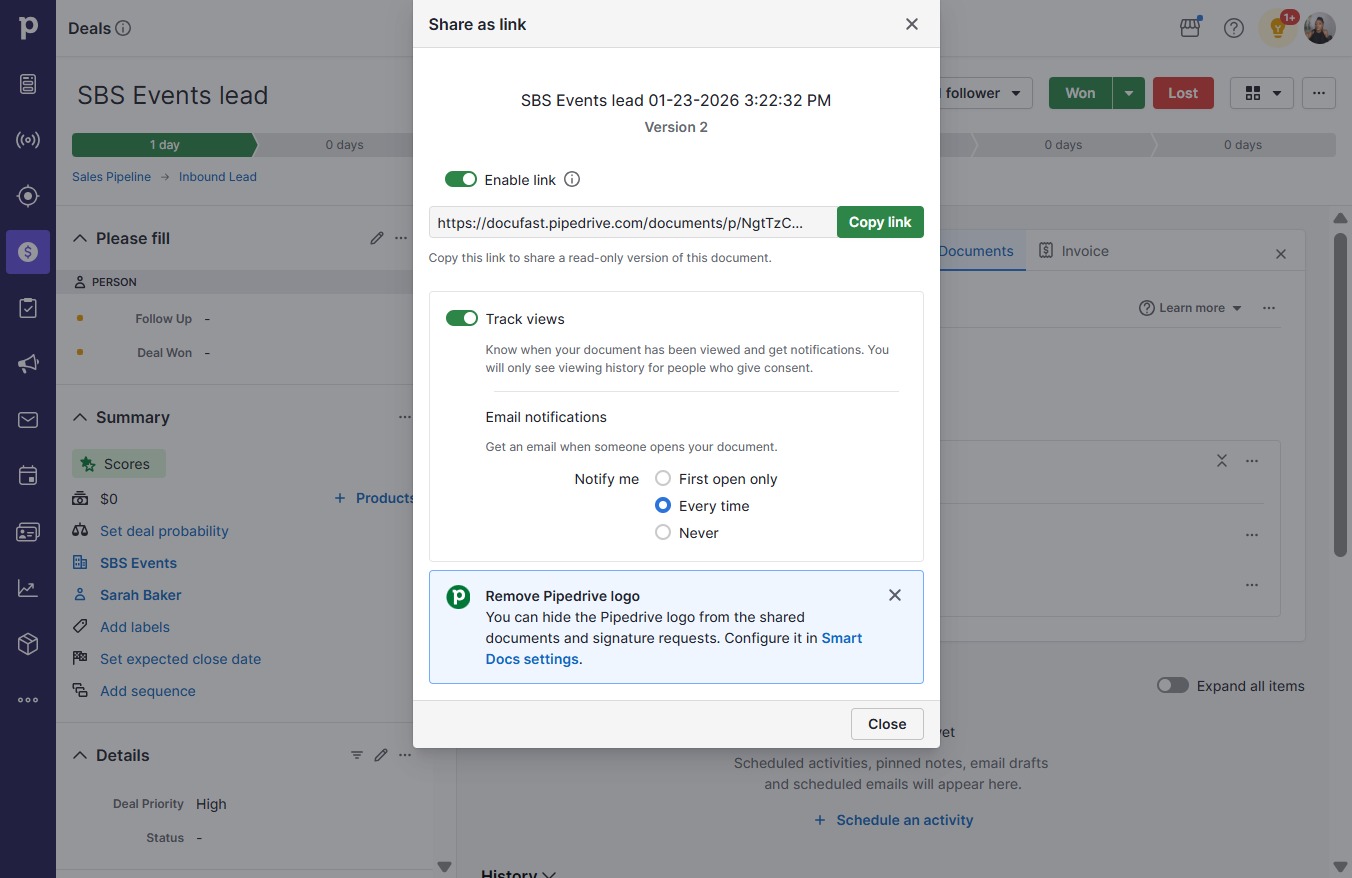This screenshot has width=1352, height=878.
Task: Edit the Please fill section with pencil
Action: point(377,238)
